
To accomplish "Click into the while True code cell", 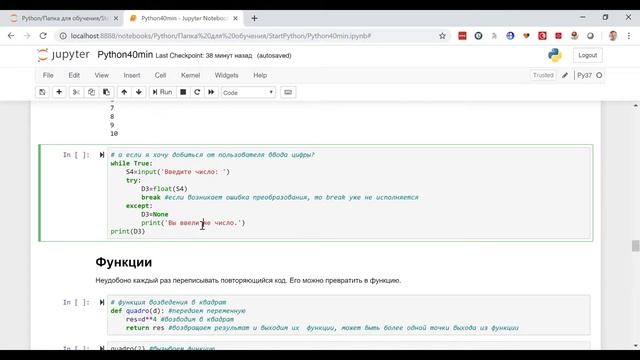I will (x=349, y=193).
